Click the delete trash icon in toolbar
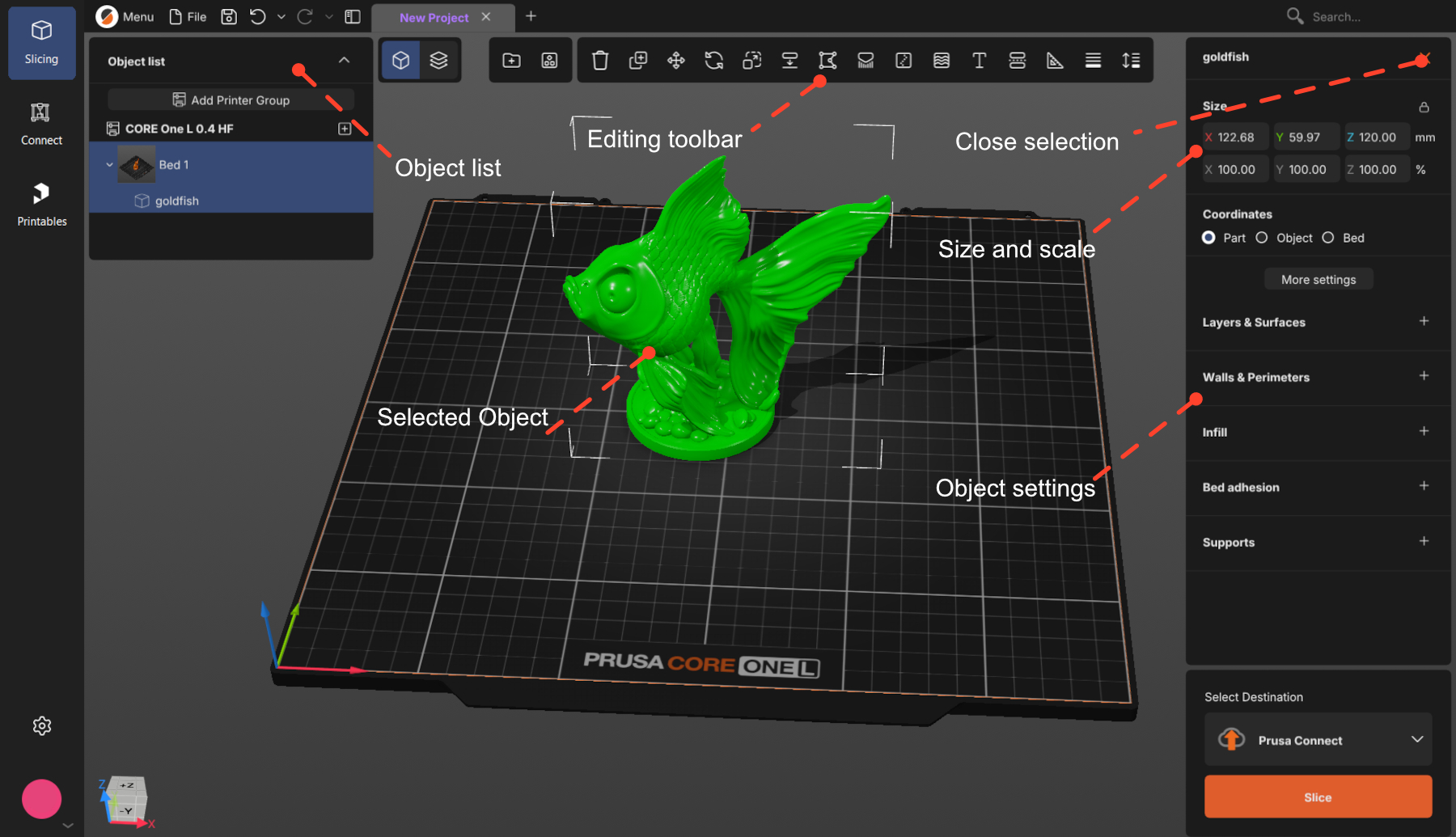The image size is (1456, 837). [x=599, y=61]
